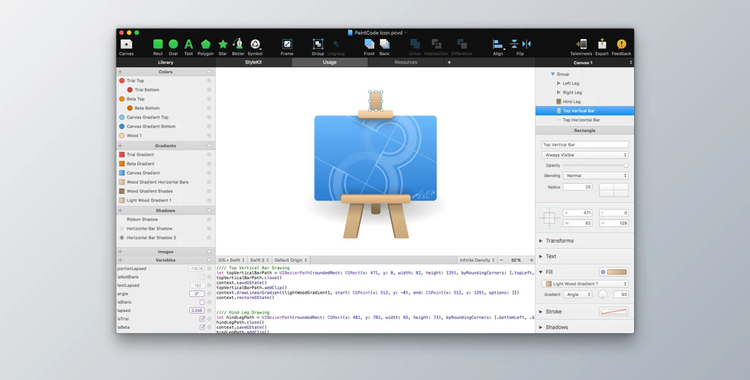
Task: Toggle the isTrial variable checkbox
Action: [202, 319]
